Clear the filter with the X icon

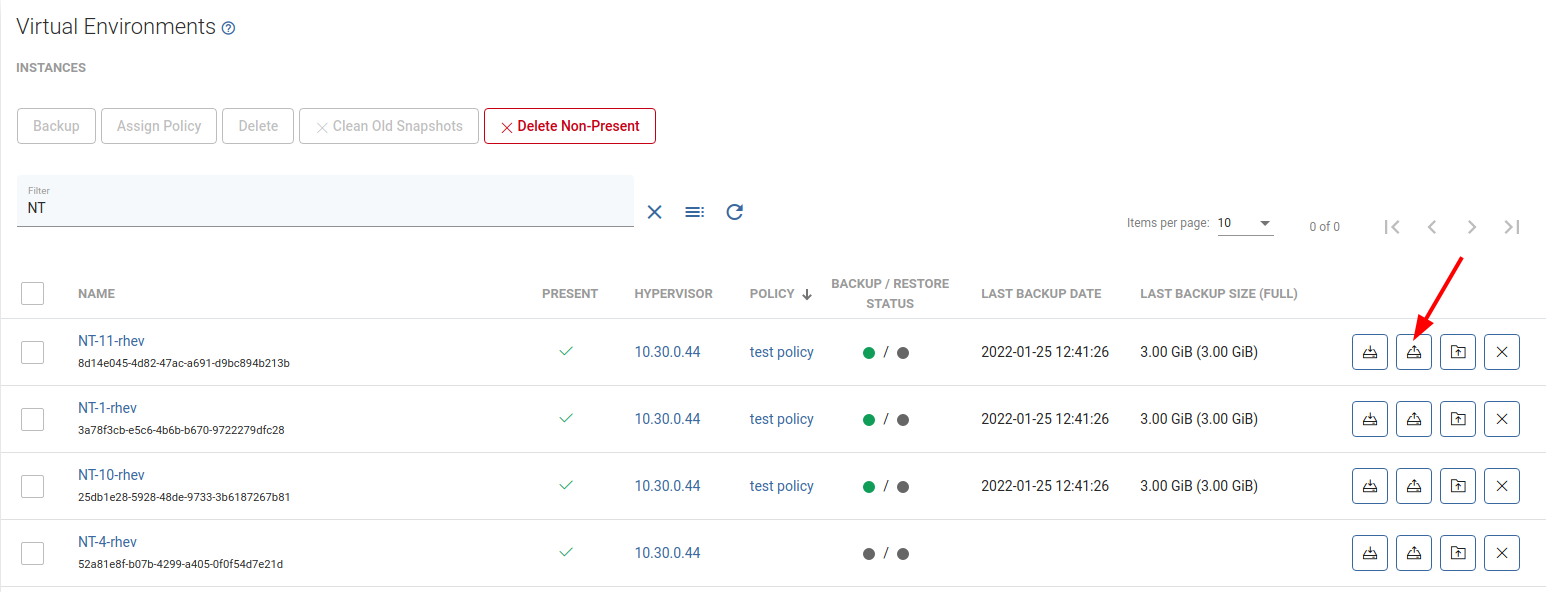(654, 212)
